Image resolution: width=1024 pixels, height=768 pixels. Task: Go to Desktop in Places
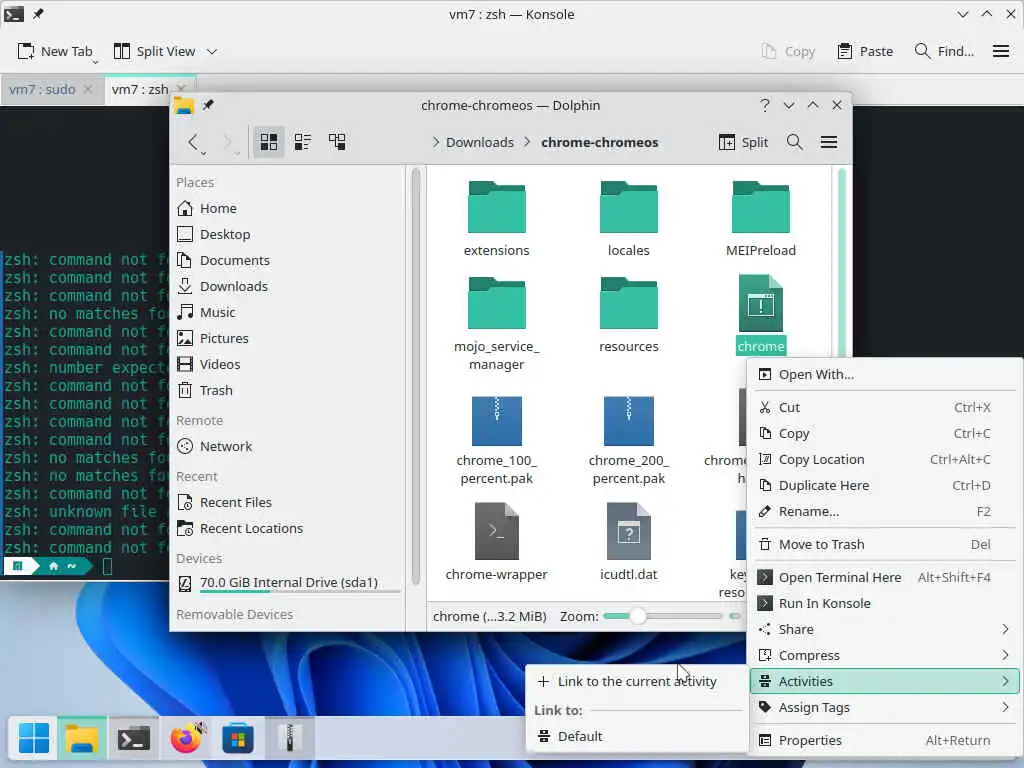tap(287, 234)
